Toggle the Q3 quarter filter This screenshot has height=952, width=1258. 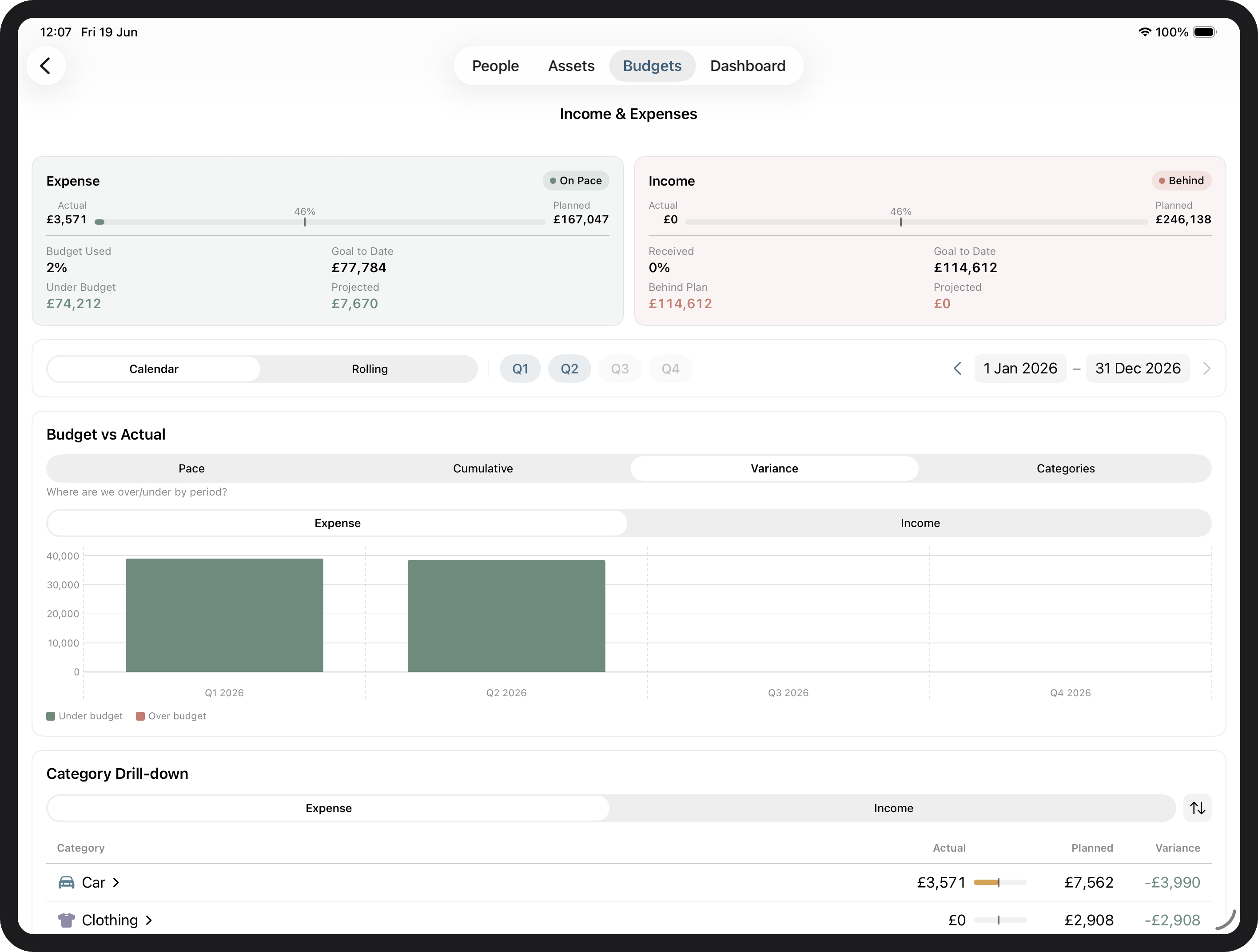[619, 369]
